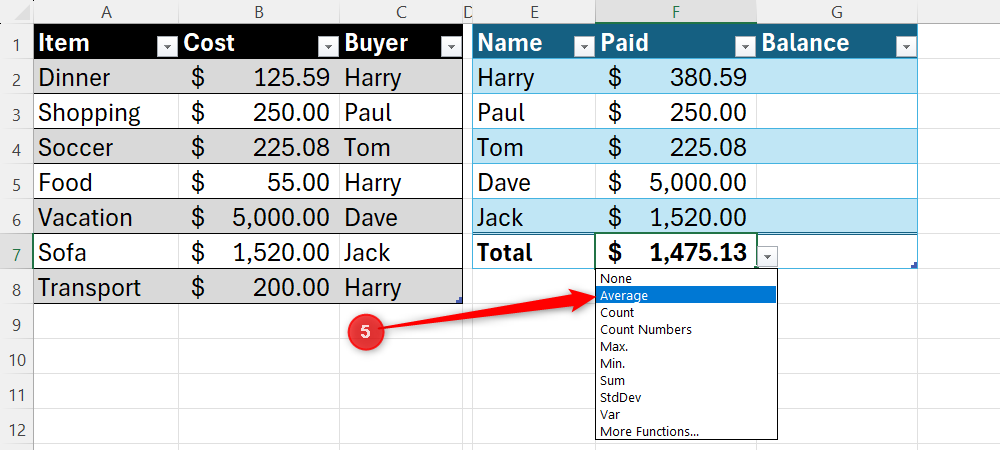Image resolution: width=1000 pixels, height=450 pixels.
Task: Open the Balance column filter dropdown
Action: point(906,46)
